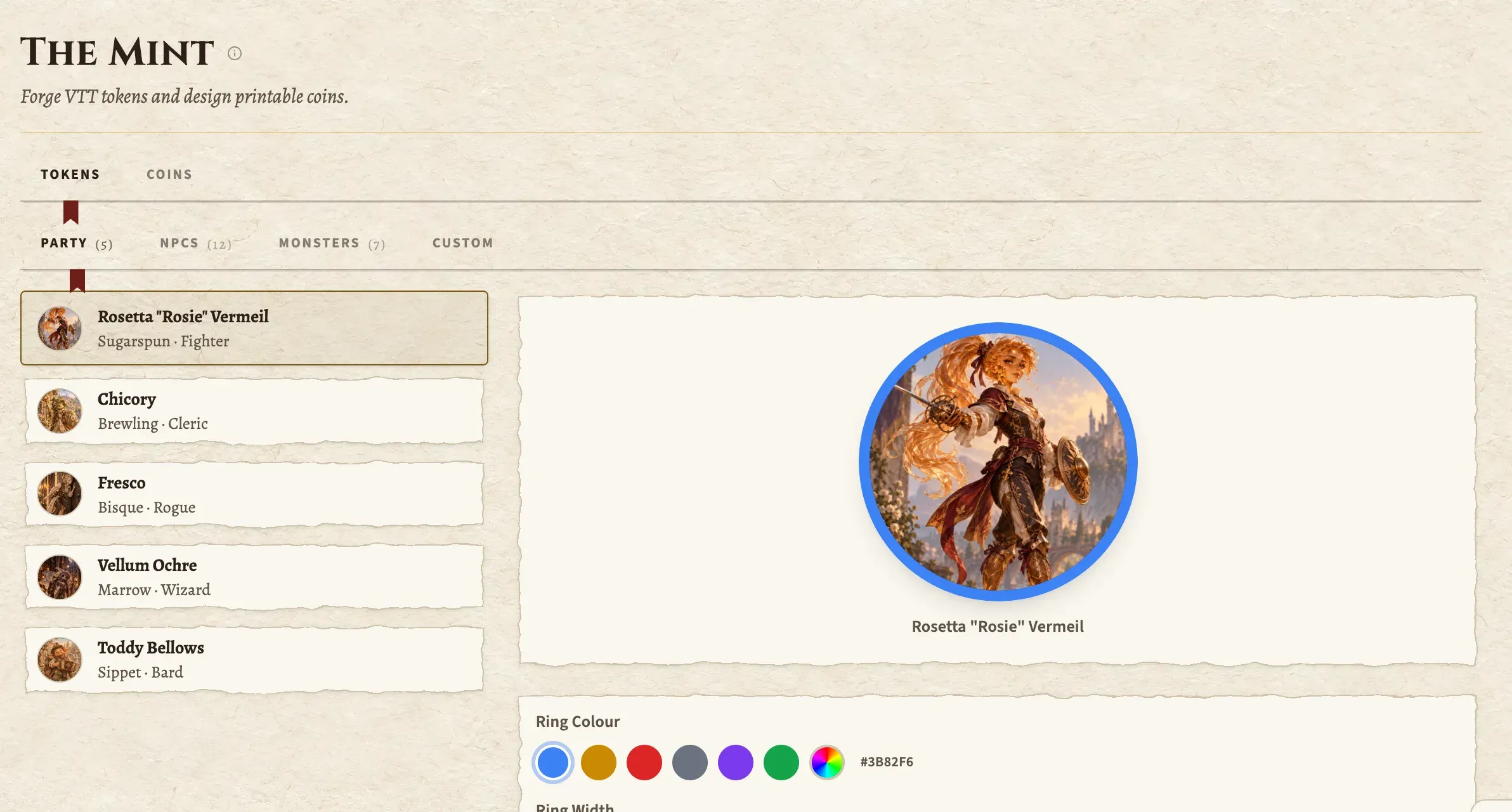Click the #3B82F6 hex colour value

[887, 762]
